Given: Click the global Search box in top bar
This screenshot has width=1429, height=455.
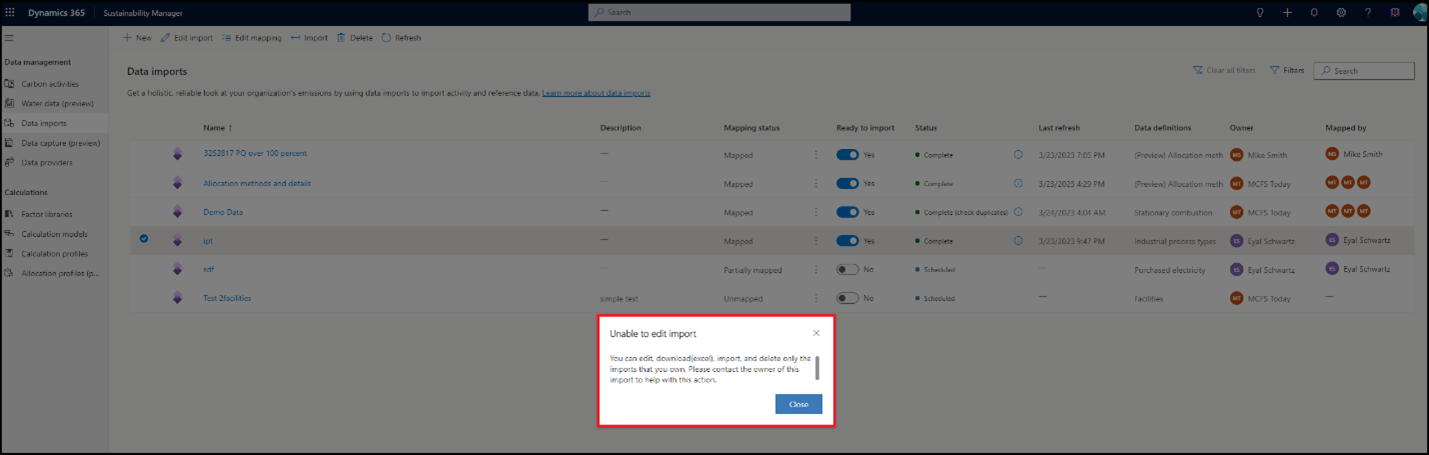Looking at the screenshot, I should click(x=719, y=12).
